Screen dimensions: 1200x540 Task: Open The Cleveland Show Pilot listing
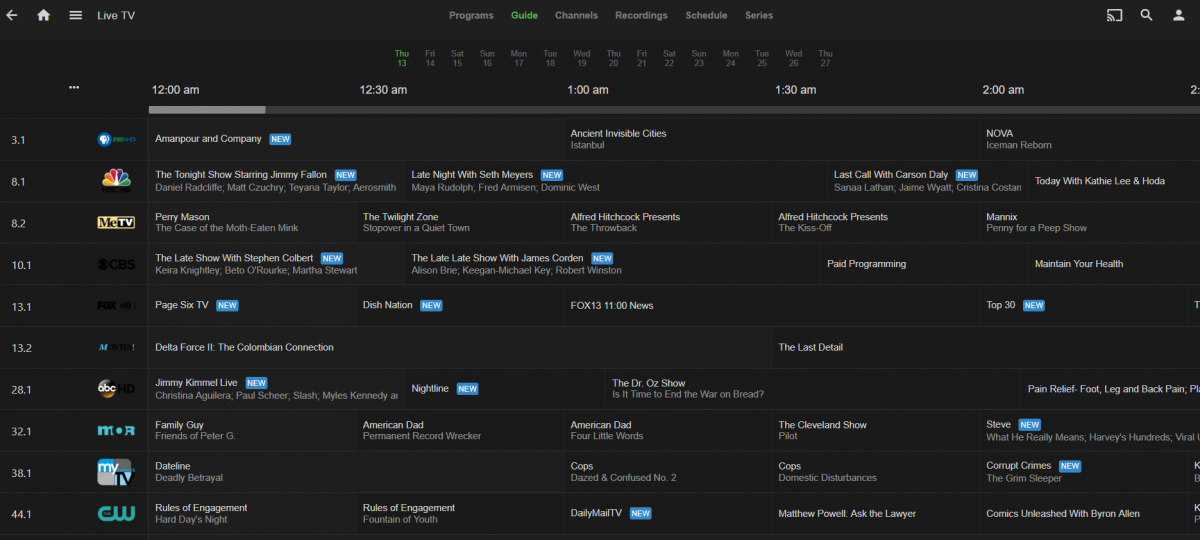pos(875,430)
